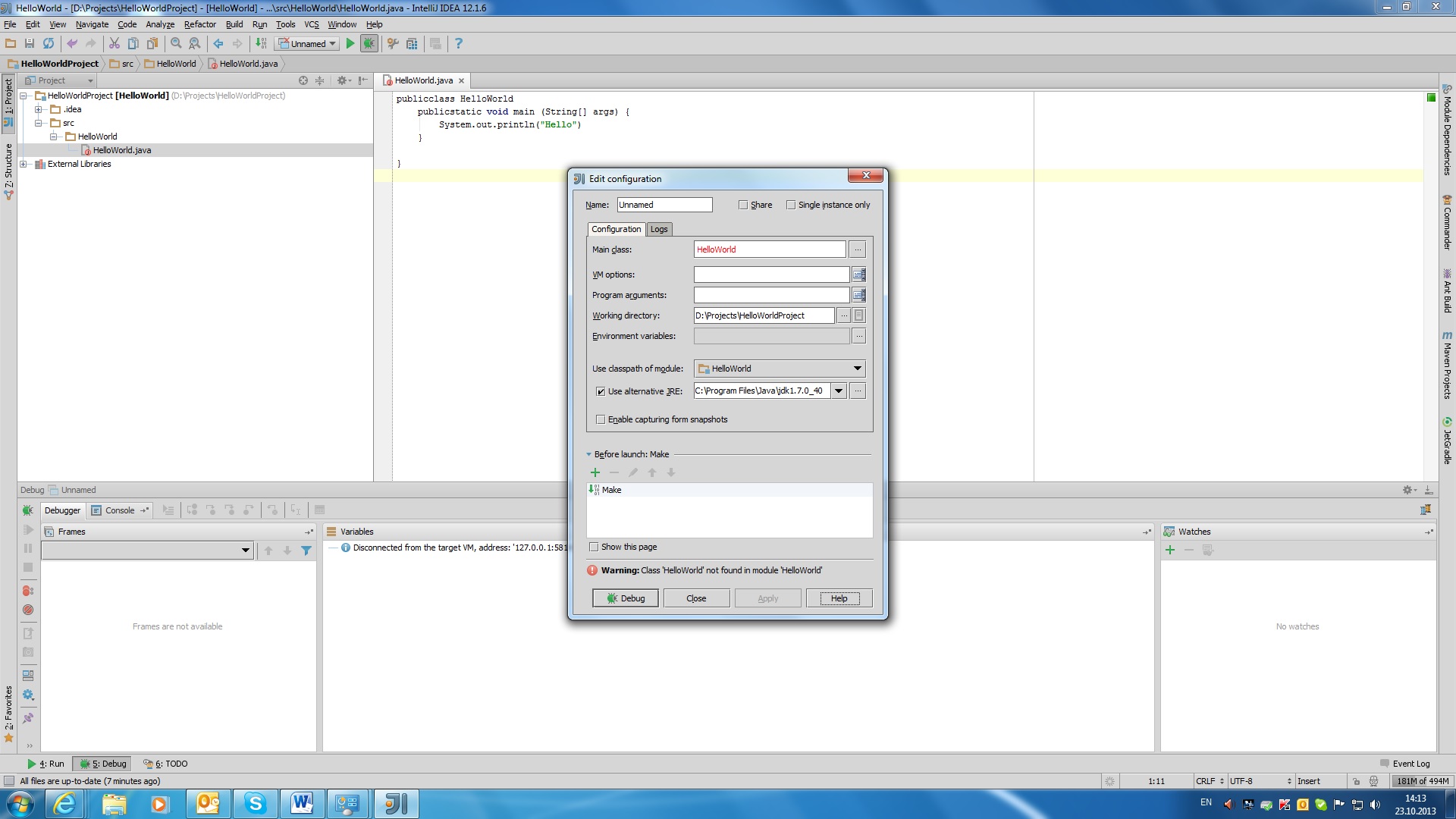
Task: Click the Close button in dialog
Action: [x=696, y=598]
